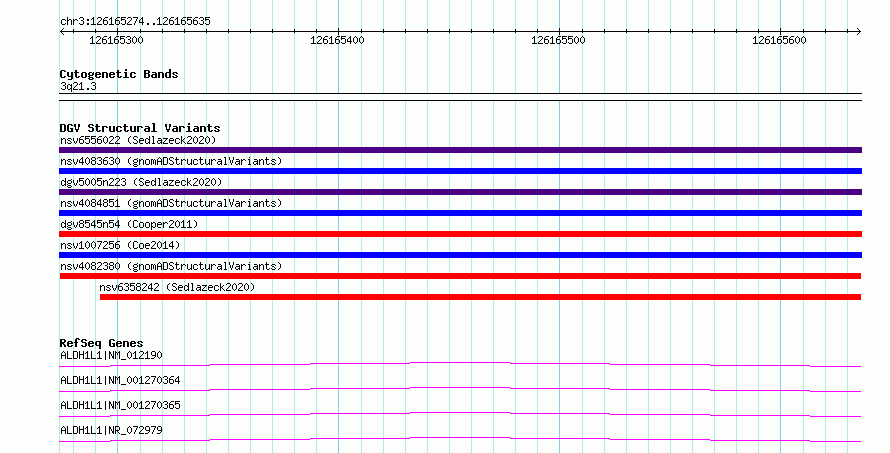Click the chr3:126165274..126165635 region label
890x453 pixels.
pyautogui.click(x=135, y=22)
